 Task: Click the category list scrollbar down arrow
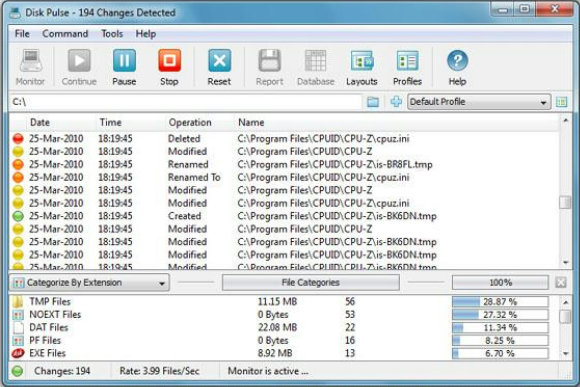[x=566, y=354]
